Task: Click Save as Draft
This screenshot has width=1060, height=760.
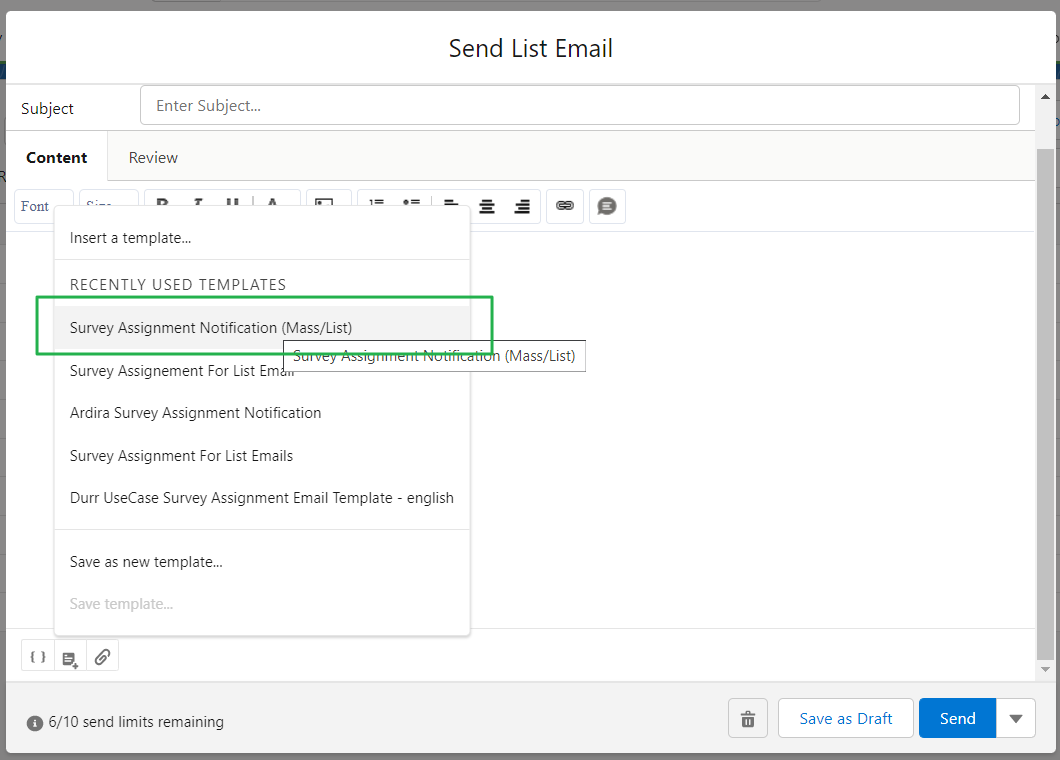Action: (845, 718)
